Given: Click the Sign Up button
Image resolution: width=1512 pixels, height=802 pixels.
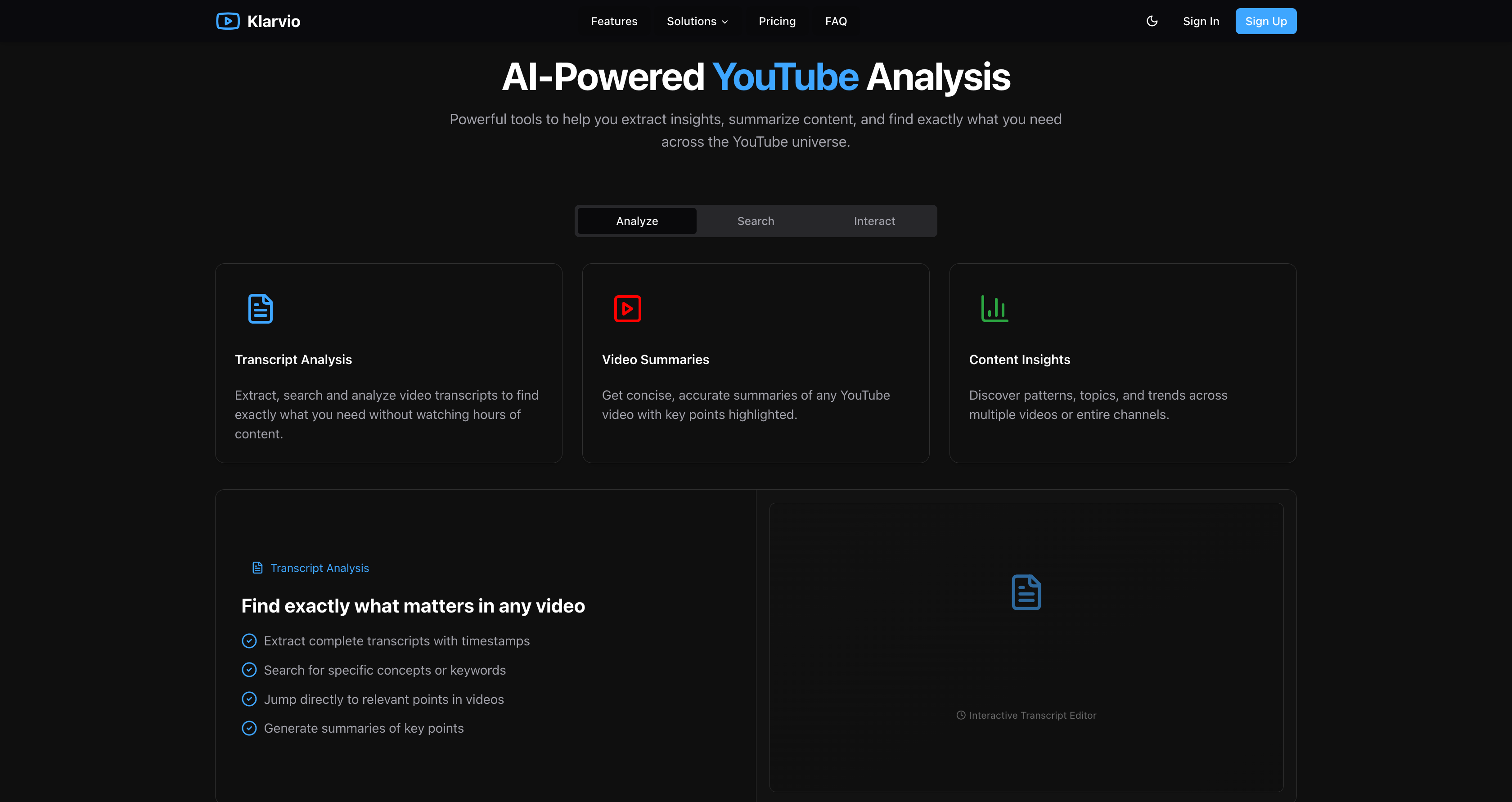Looking at the screenshot, I should click(x=1265, y=21).
